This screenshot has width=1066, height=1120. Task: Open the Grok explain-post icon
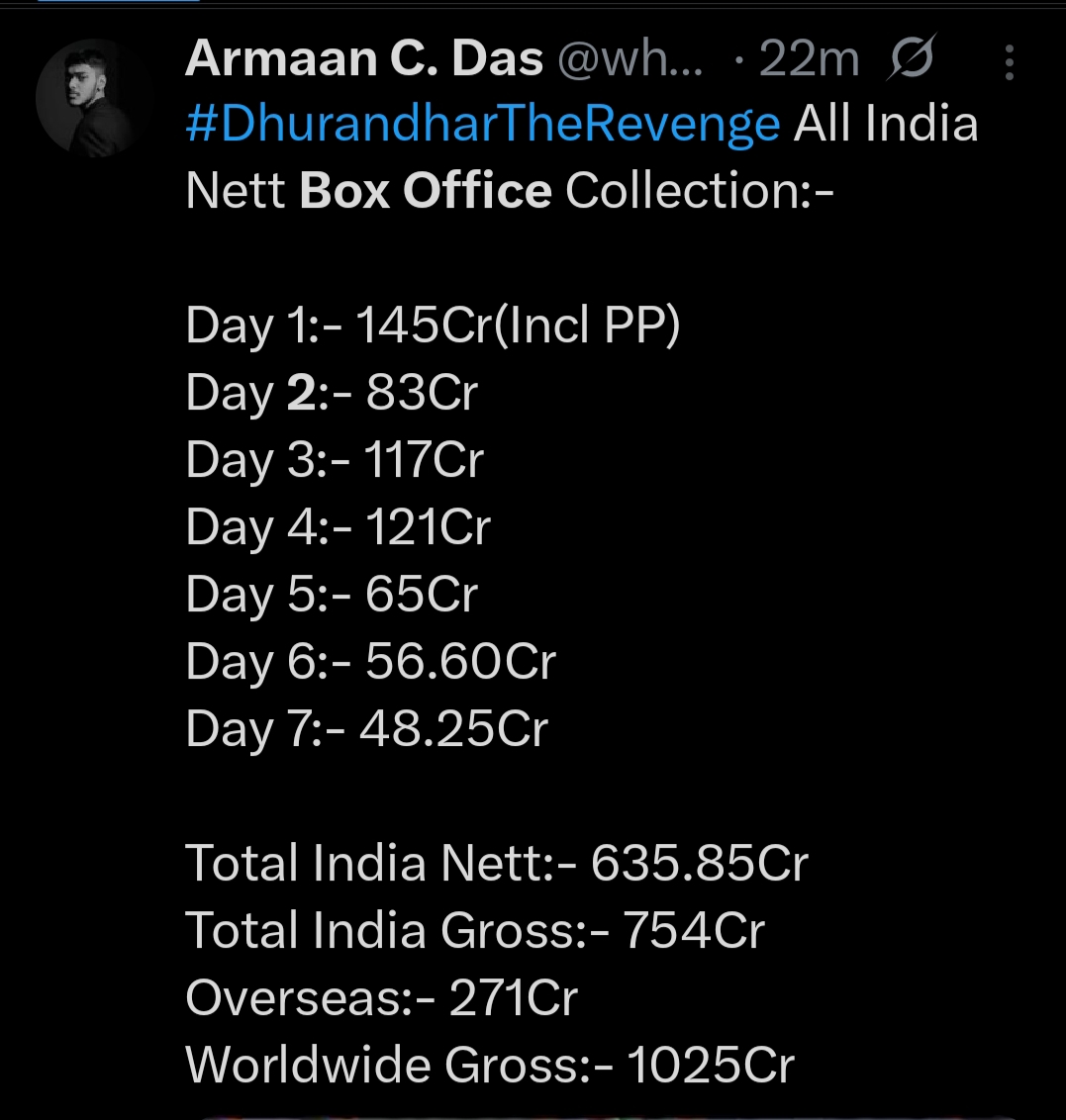pyautogui.click(x=912, y=61)
